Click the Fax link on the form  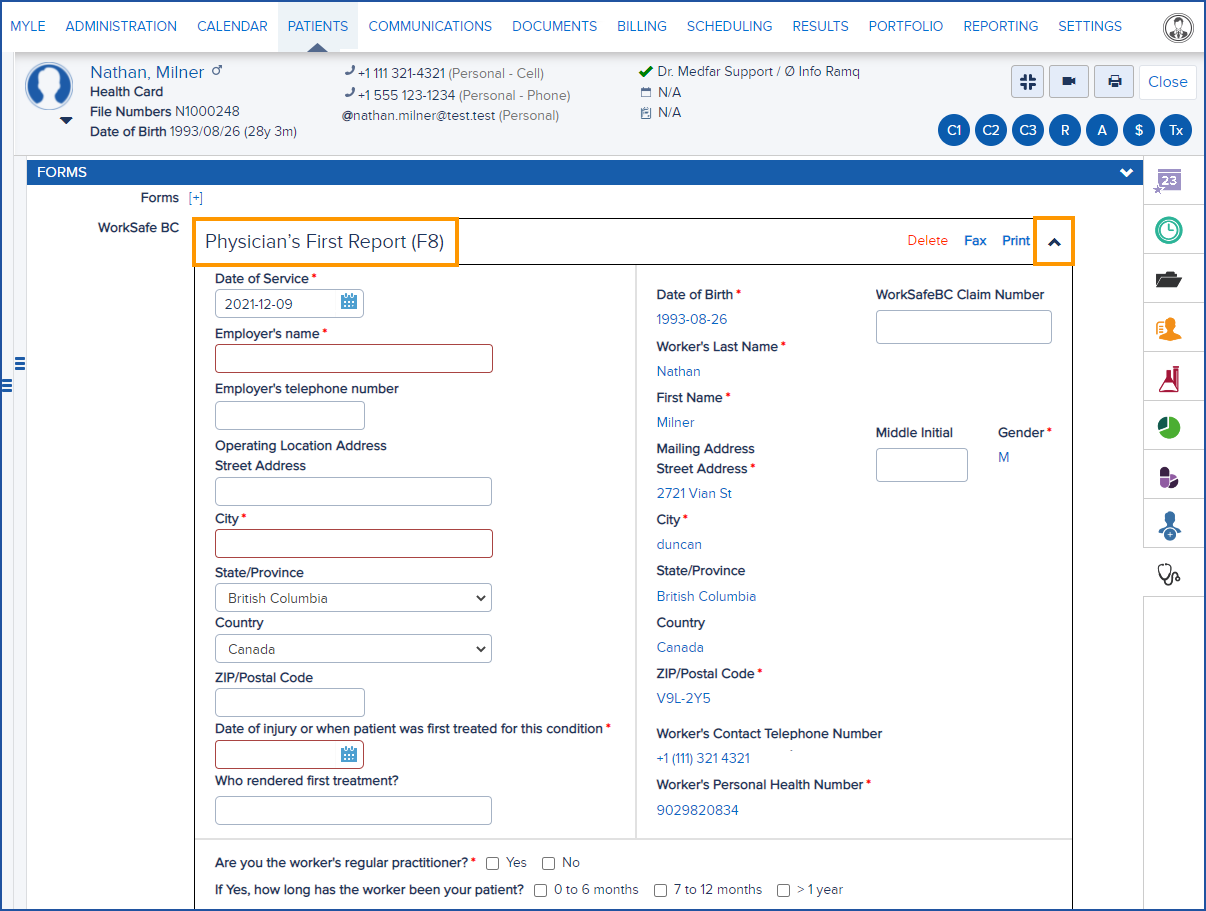975,240
